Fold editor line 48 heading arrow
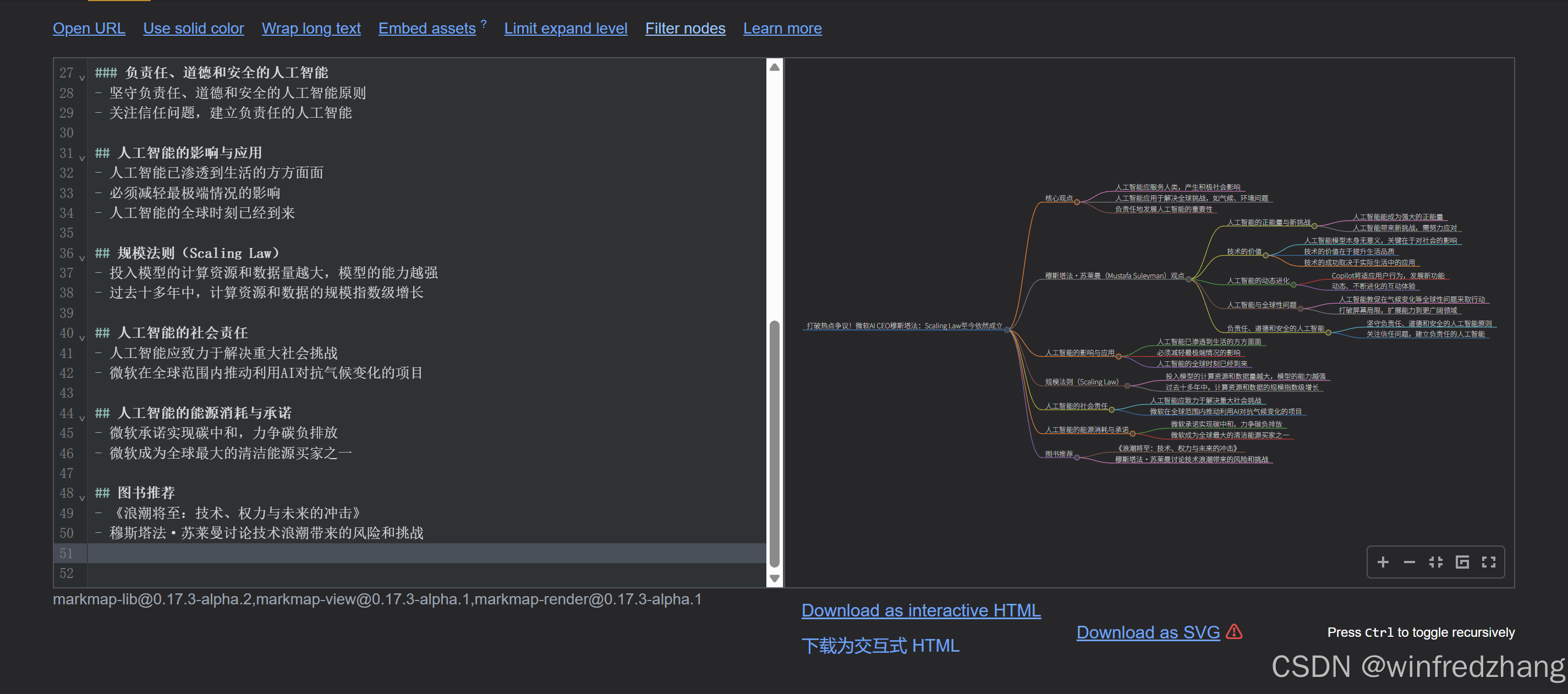Image resolution: width=1568 pixels, height=694 pixels. pos(82,498)
